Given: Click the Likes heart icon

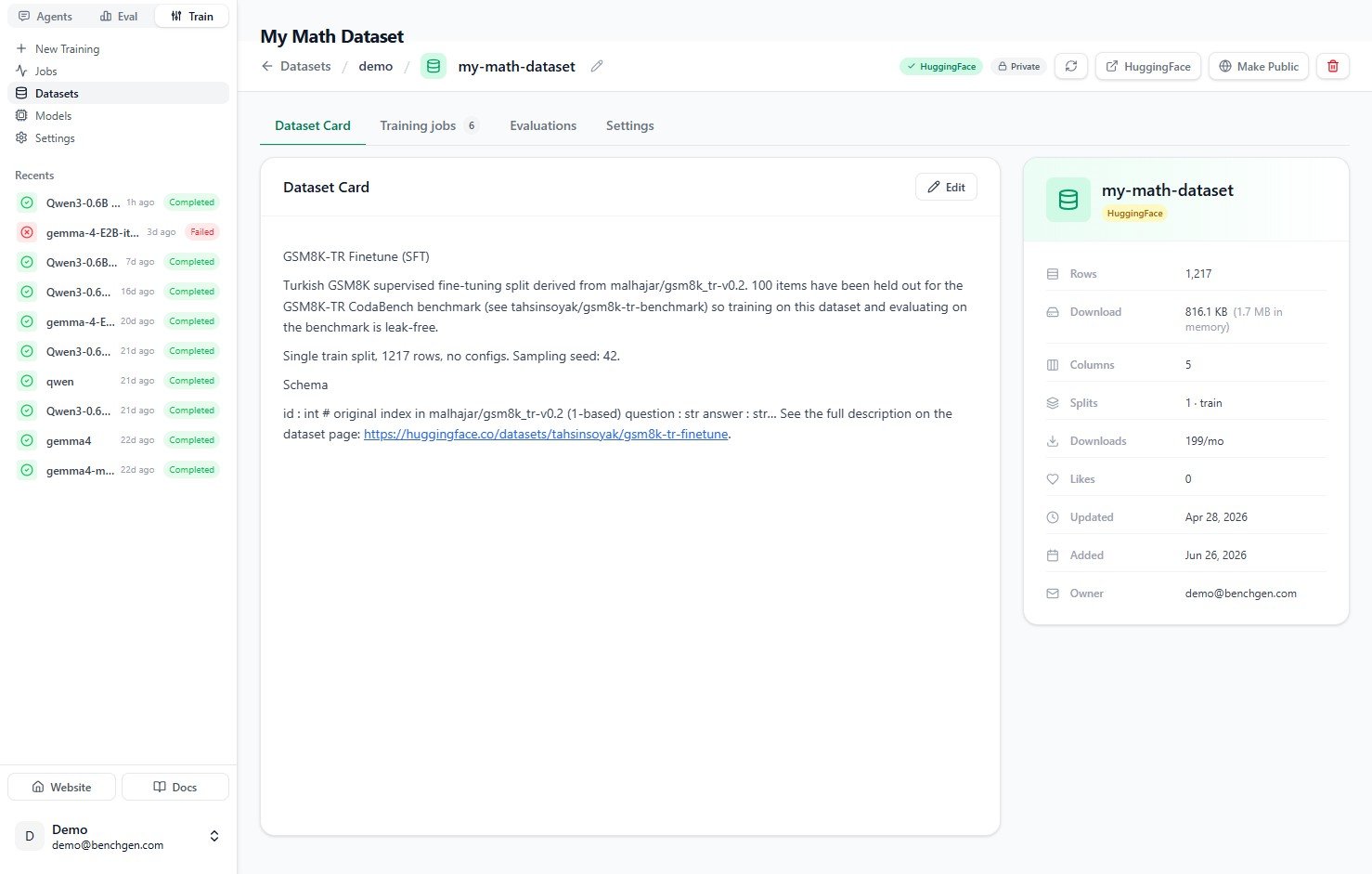Looking at the screenshot, I should point(1053,479).
